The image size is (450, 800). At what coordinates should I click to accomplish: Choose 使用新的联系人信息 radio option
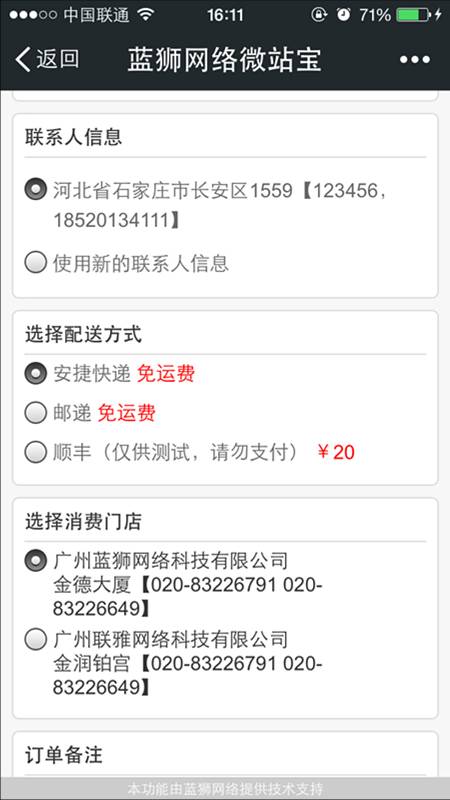pos(36,263)
